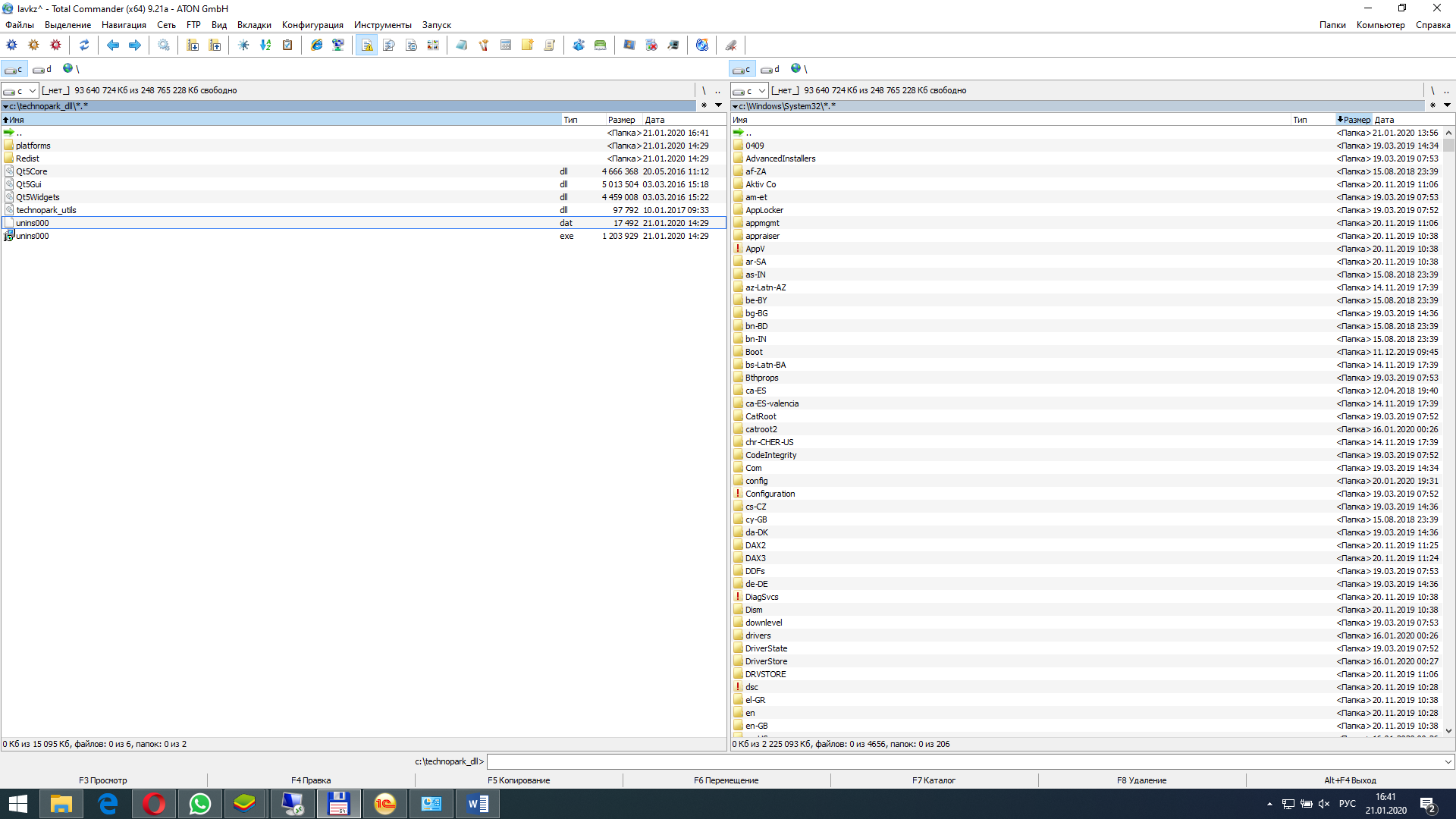Select drivers folder in right panel
The image size is (1456, 819).
pyautogui.click(x=1086, y=635)
